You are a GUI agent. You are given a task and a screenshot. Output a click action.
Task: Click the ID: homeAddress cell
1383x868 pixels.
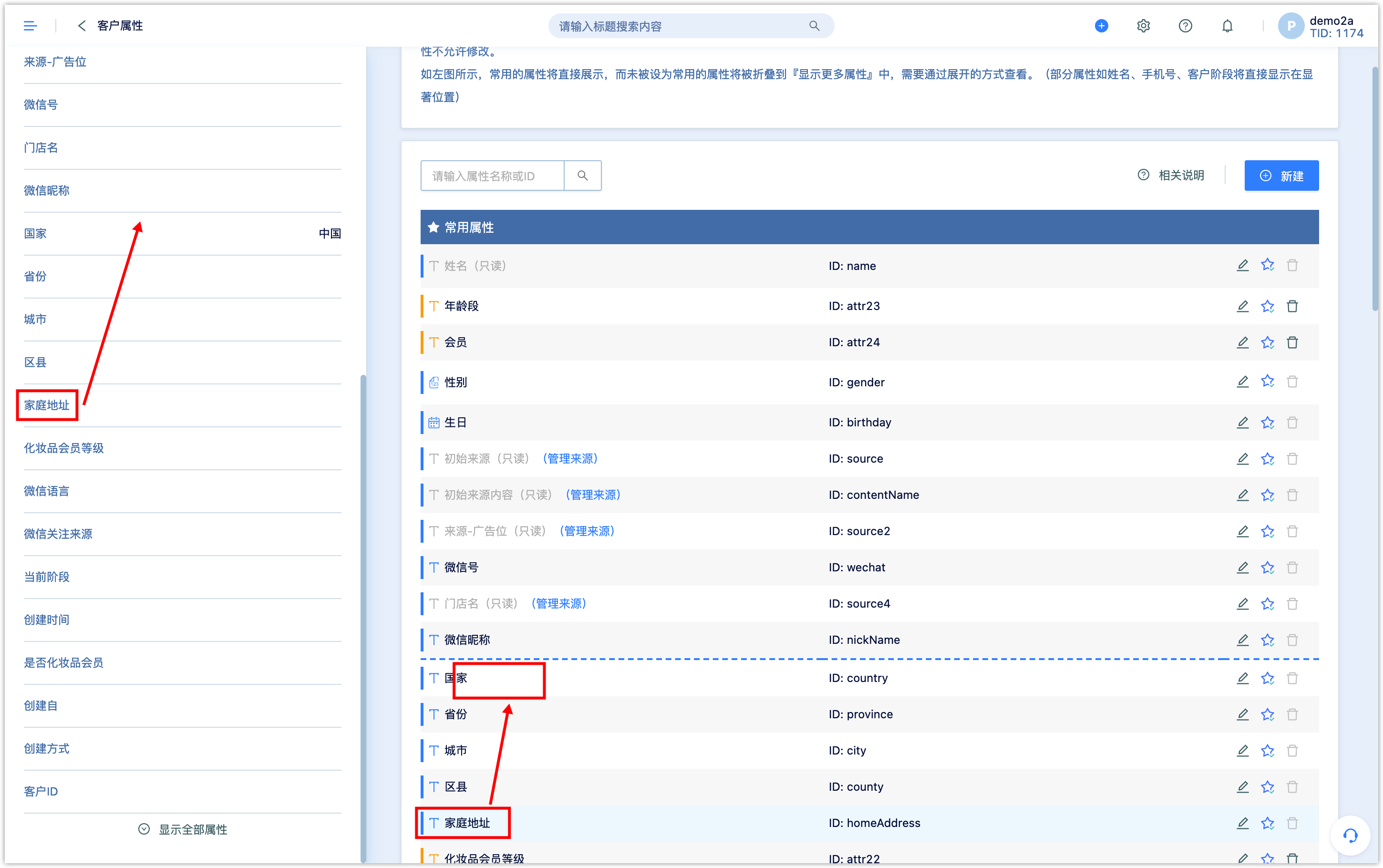coord(874,823)
